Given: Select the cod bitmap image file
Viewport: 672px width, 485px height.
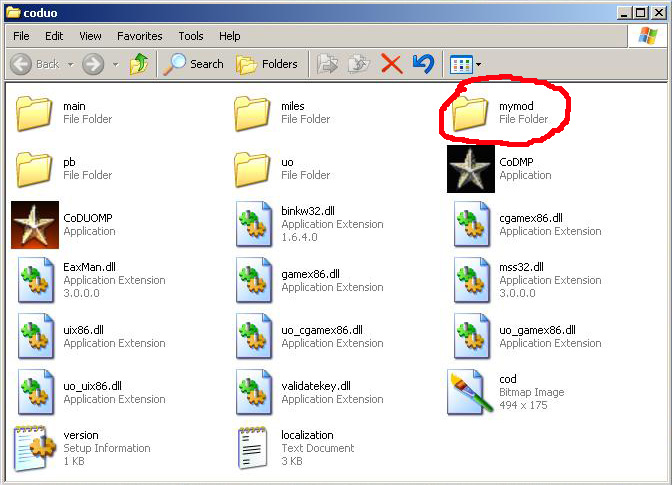Looking at the screenshot, I should tap(470, 392).
